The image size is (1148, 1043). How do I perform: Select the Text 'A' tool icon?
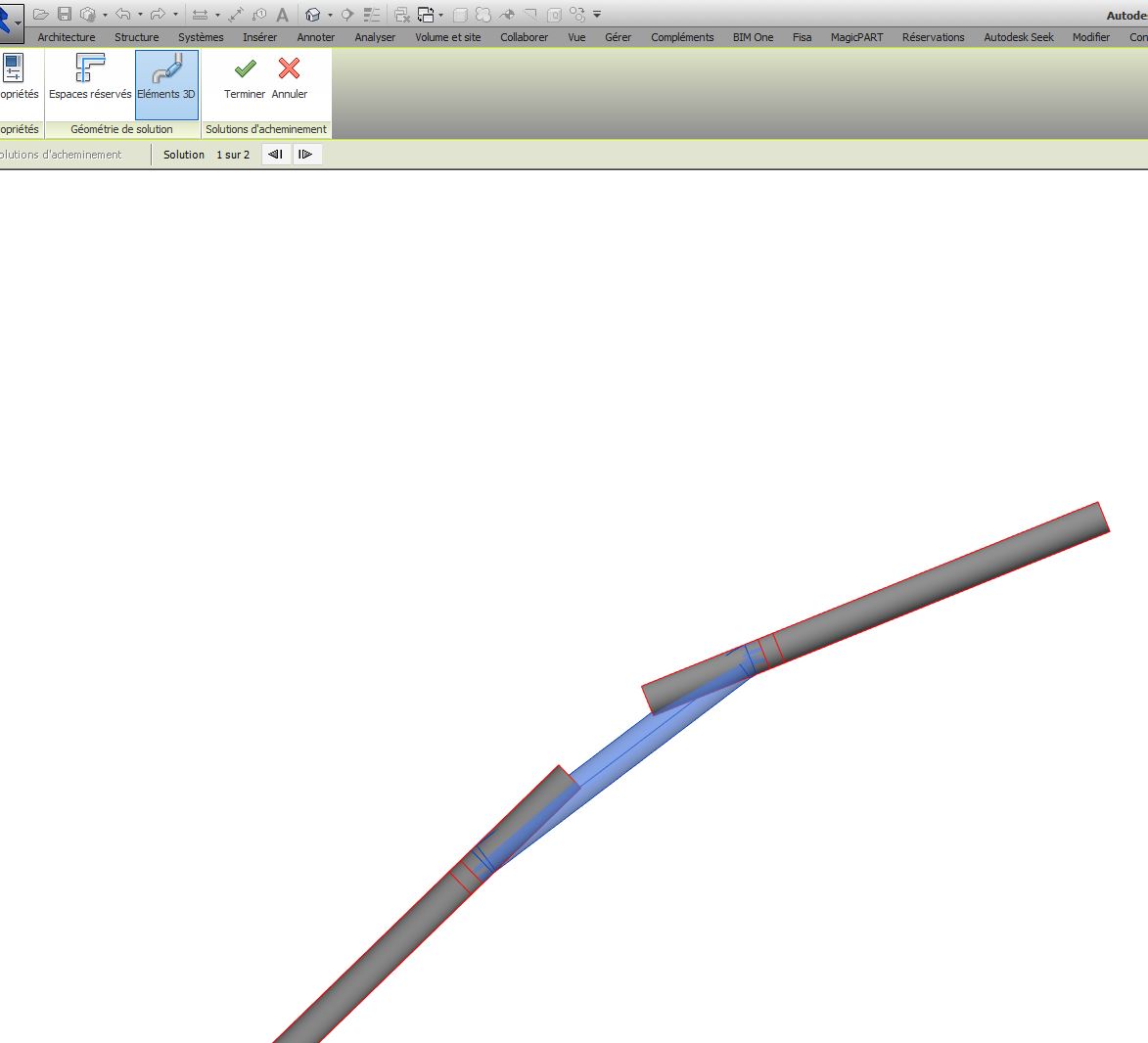pyautogui.click(x=282, y=15)
